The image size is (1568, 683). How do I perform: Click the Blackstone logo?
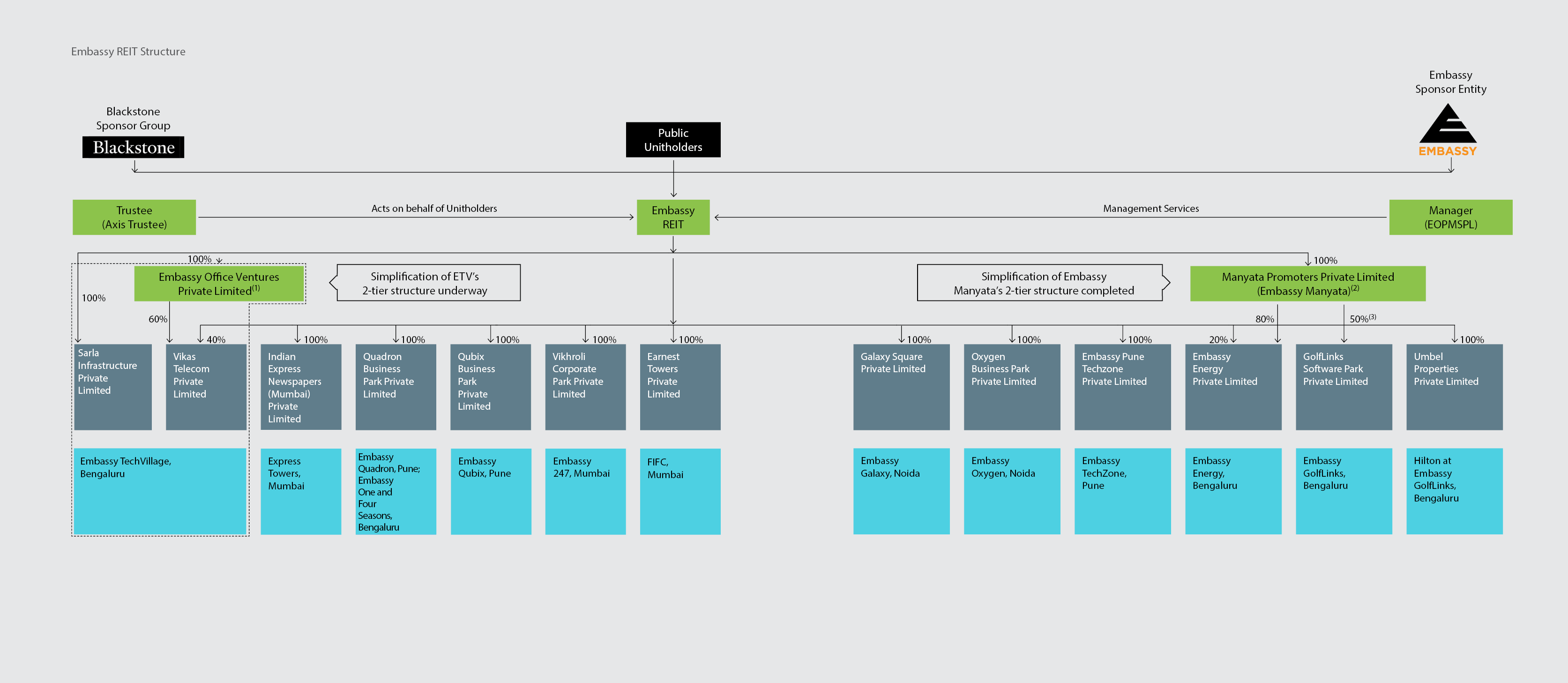133,147
